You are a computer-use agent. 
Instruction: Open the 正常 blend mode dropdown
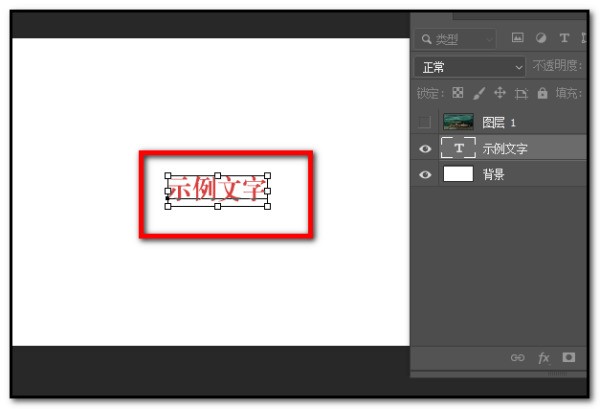(x=470, y=66)
